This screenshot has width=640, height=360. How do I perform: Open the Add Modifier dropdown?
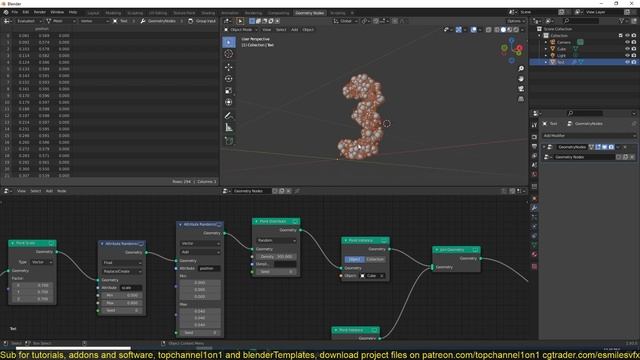[x=589, y=136]
